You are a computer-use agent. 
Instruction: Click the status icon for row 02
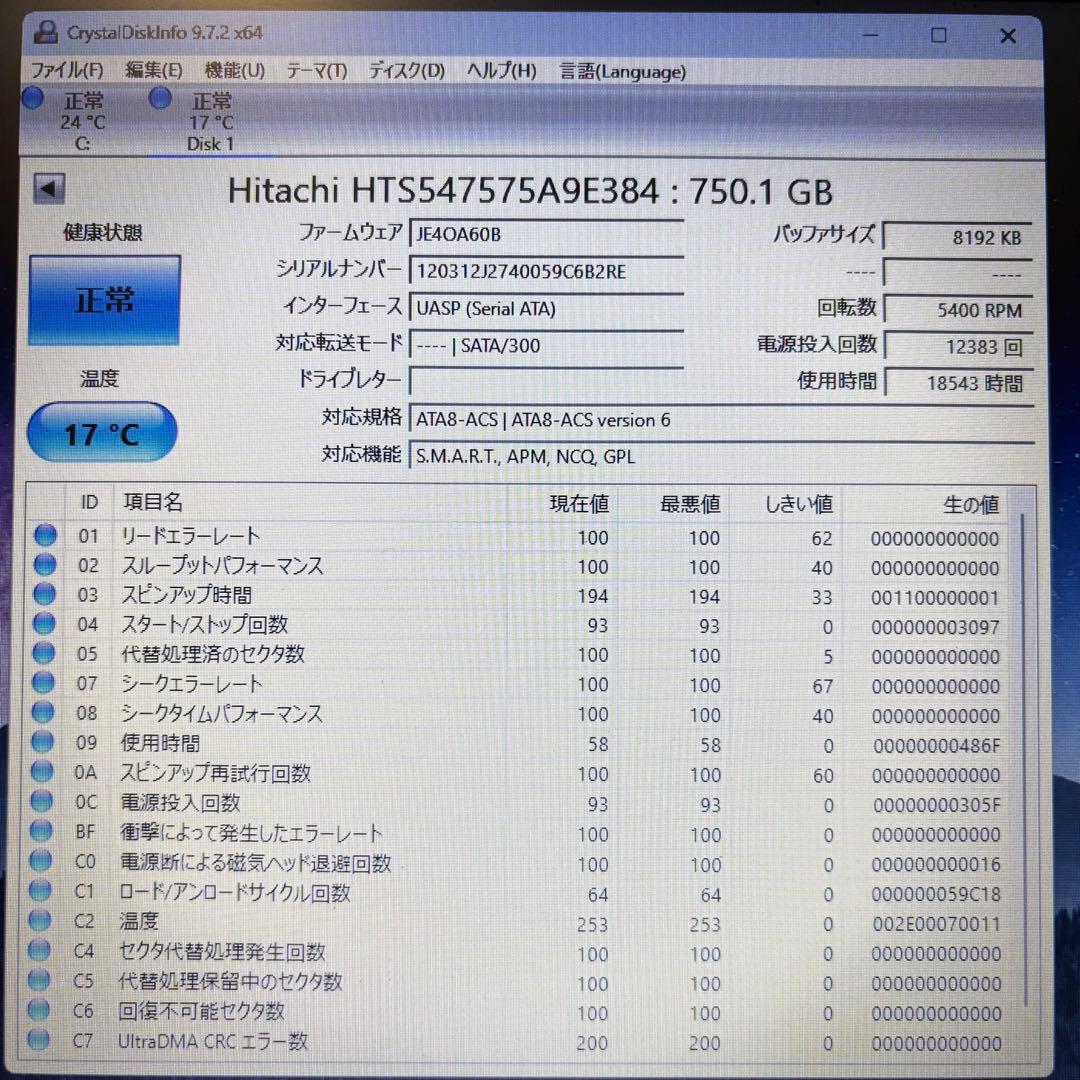tap(45, 565)
